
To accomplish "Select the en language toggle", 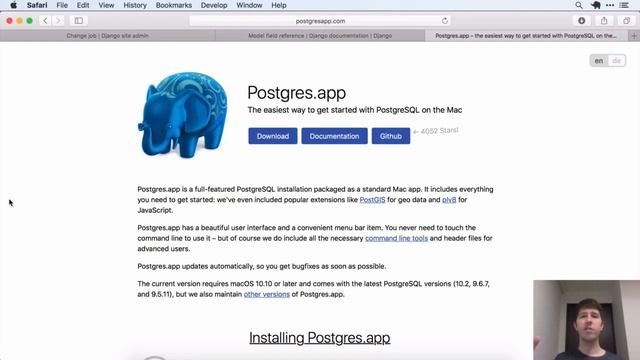I will 599,61.
